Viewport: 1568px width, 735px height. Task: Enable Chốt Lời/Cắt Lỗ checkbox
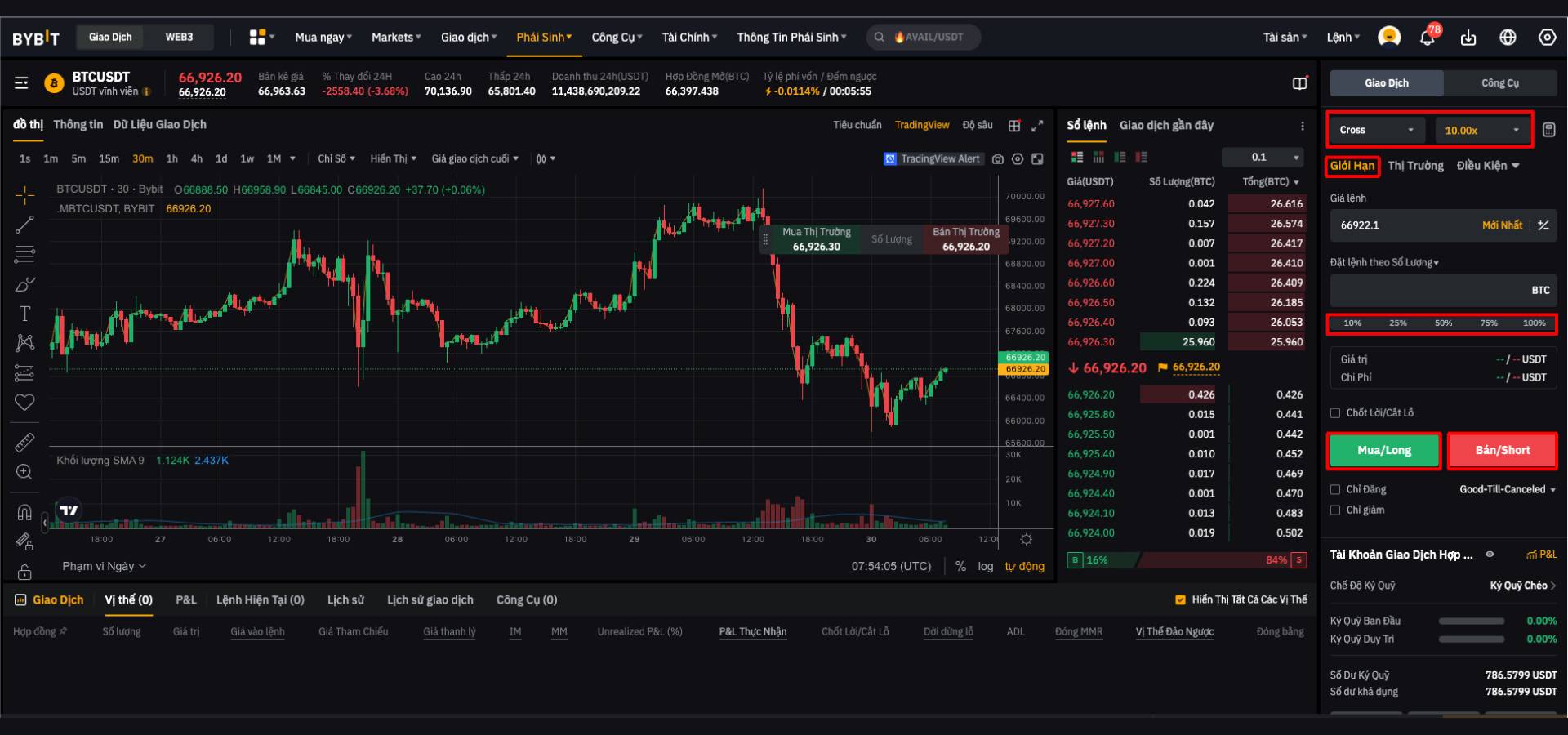click(1335, 413)
